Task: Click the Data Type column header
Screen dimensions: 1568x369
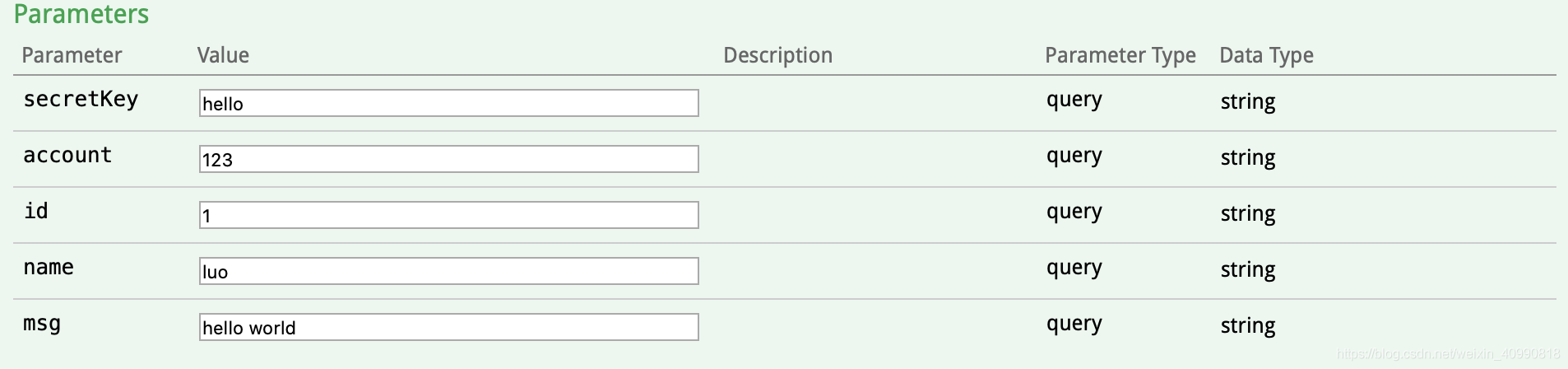Action: coord(1266,55)
